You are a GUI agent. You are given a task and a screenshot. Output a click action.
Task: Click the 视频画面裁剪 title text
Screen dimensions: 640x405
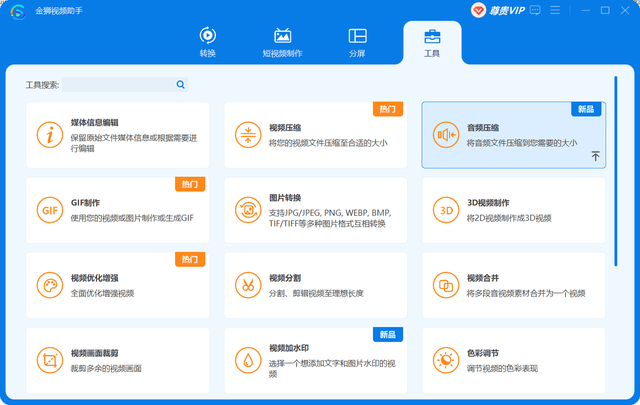(94, 353)
